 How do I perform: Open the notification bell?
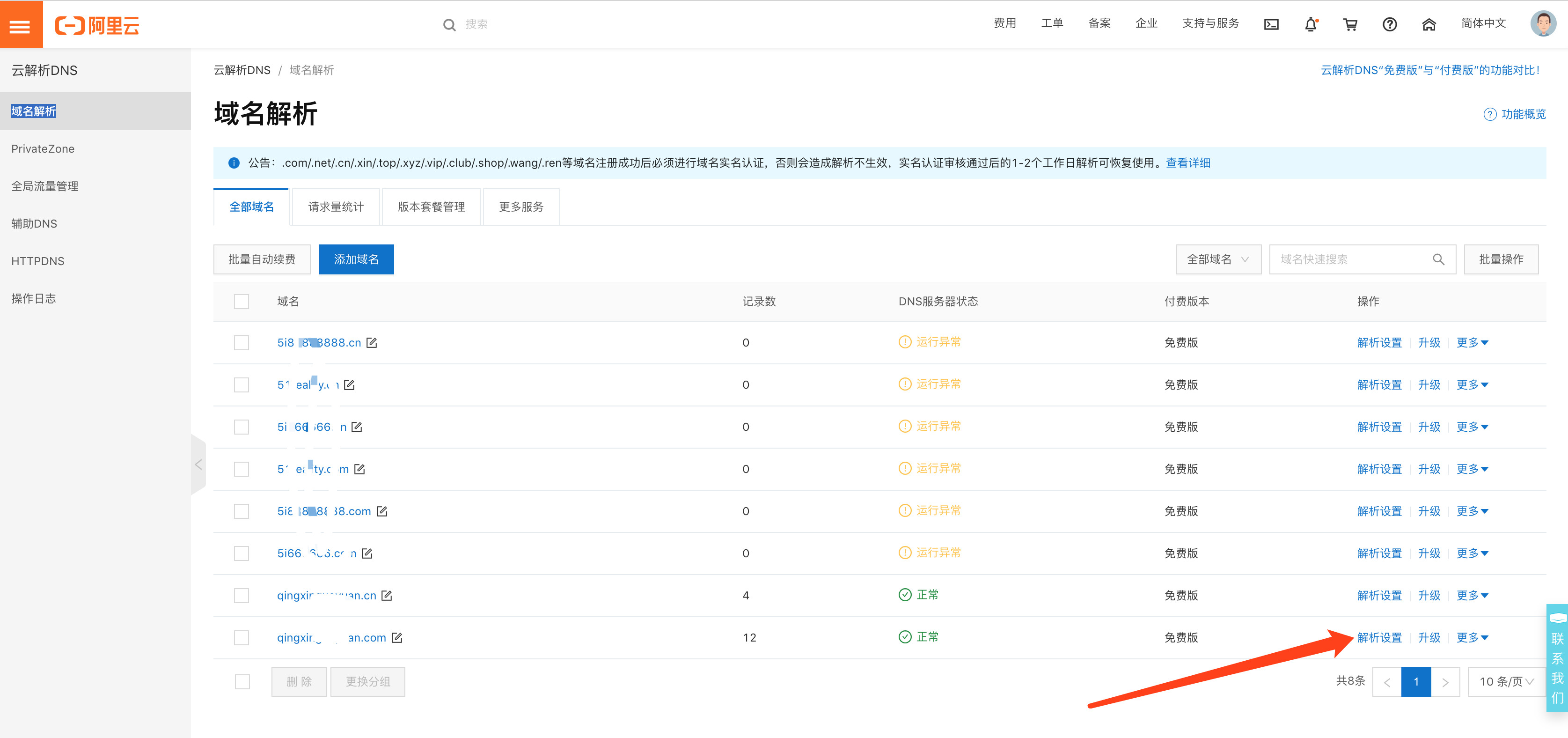(x=1311, y=24)
